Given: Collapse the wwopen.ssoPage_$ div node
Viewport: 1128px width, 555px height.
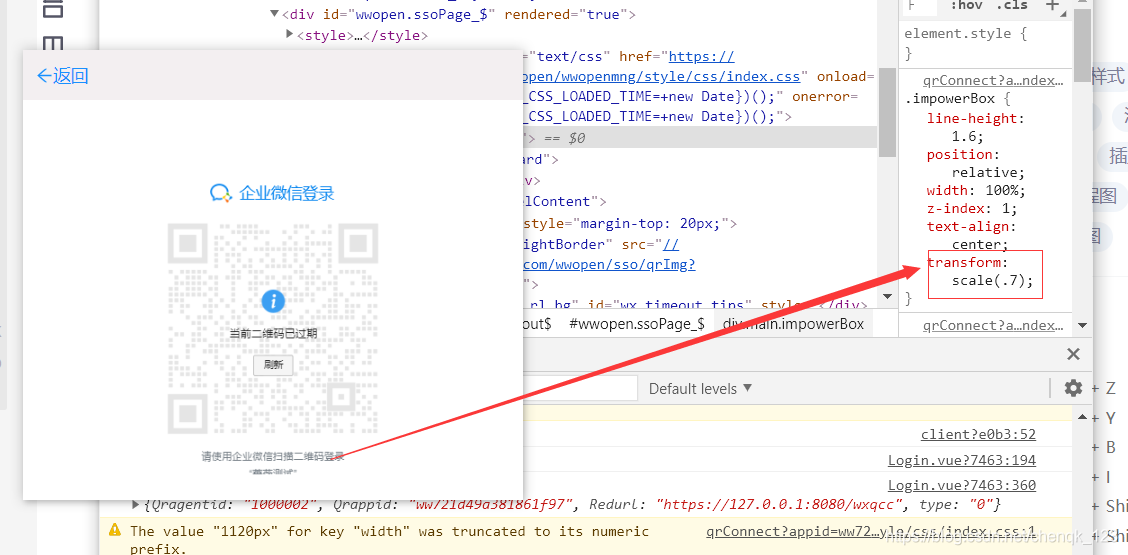Looking at the screenshot, I should 274,13.
